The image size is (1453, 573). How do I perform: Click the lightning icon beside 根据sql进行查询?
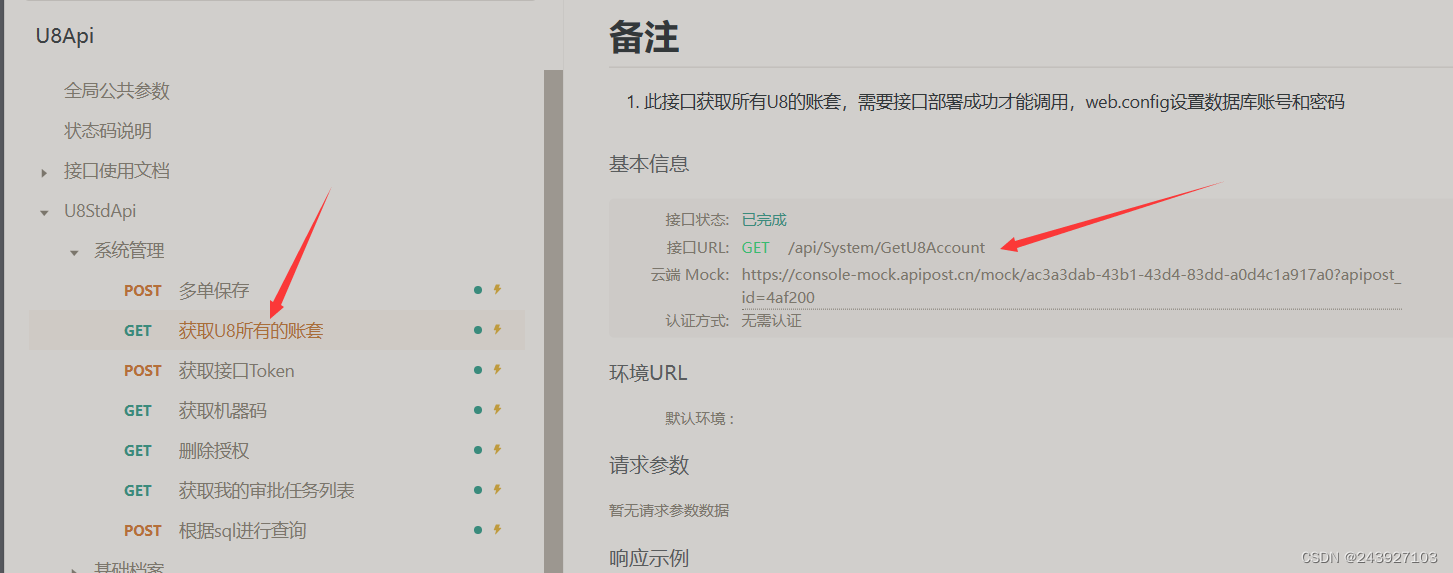click(497, 530)
